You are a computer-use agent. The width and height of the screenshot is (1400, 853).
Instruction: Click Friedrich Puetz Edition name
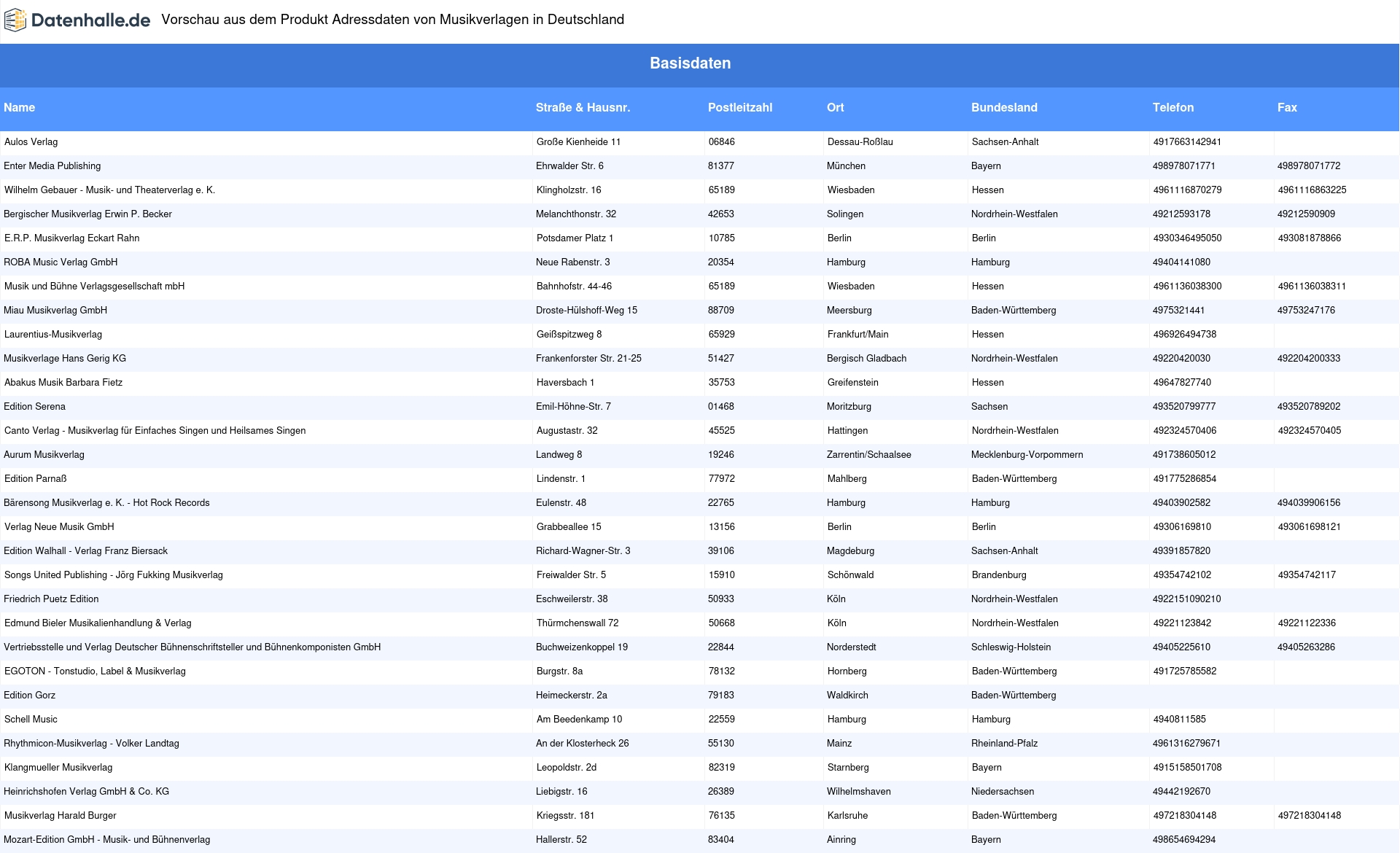click(51, 599)
